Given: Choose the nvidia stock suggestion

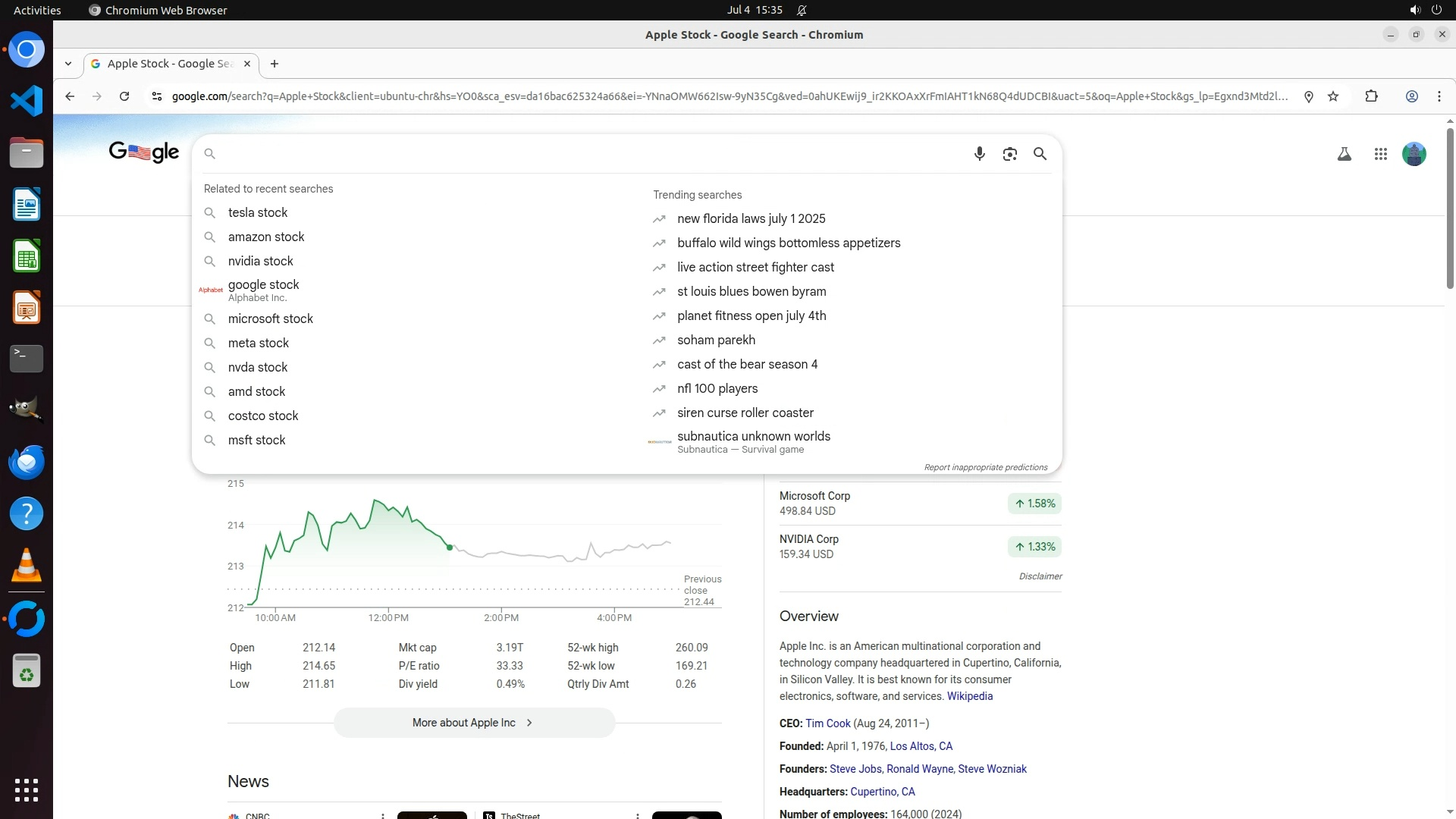Looking at the screenshot, I should point(260,261).
